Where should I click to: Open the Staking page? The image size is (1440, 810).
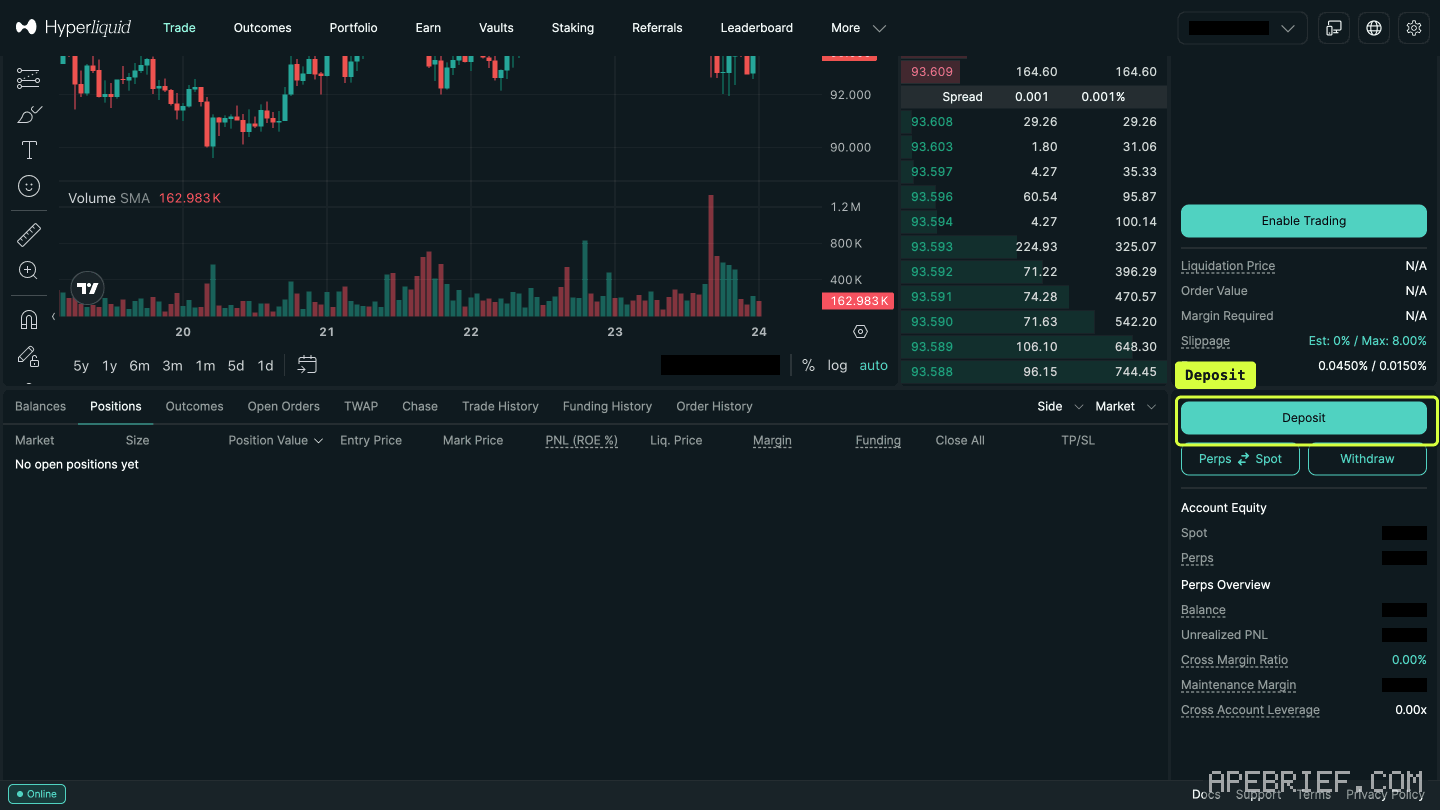pyautogui.click(x=572, y=28)
